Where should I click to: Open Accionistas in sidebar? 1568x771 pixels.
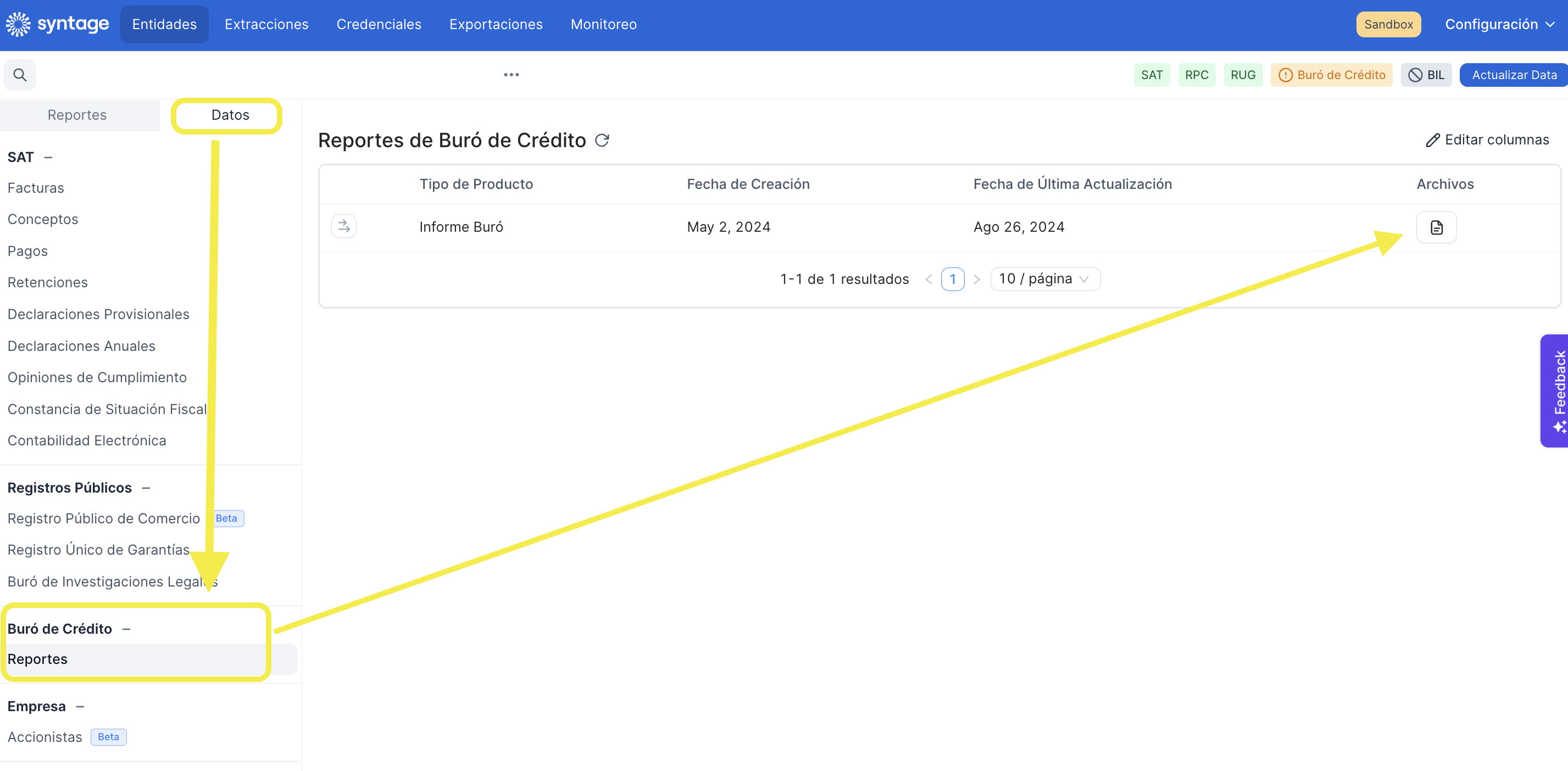(45, 738)
